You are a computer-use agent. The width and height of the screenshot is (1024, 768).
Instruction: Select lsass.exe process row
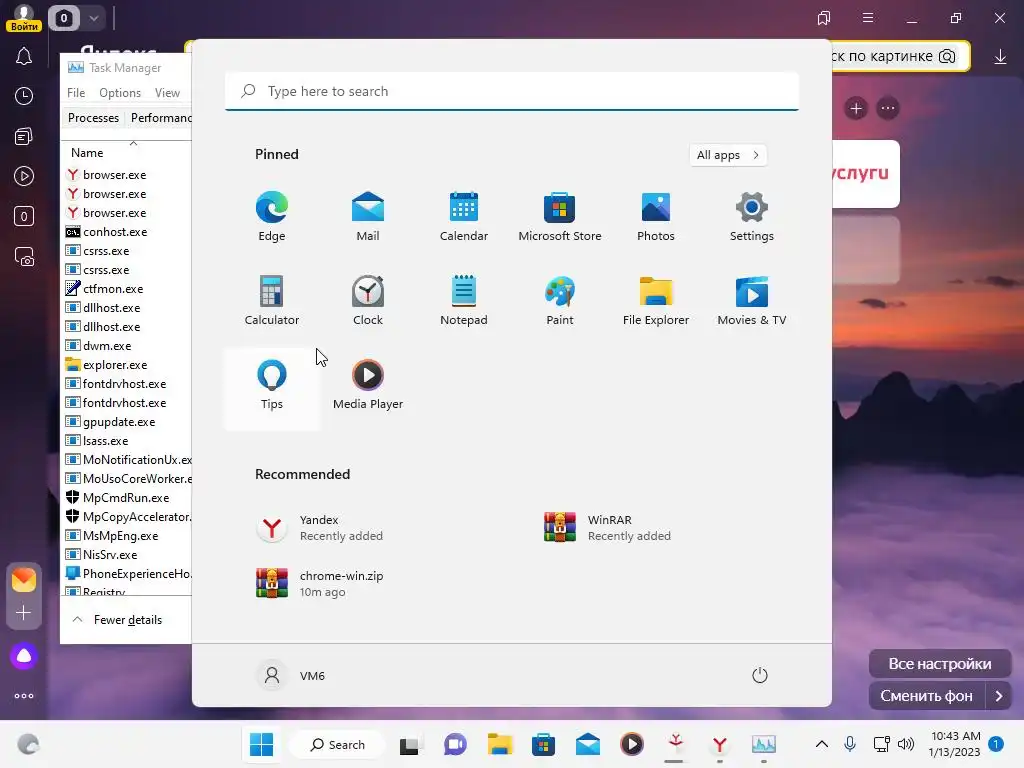(x=127, y=441)
